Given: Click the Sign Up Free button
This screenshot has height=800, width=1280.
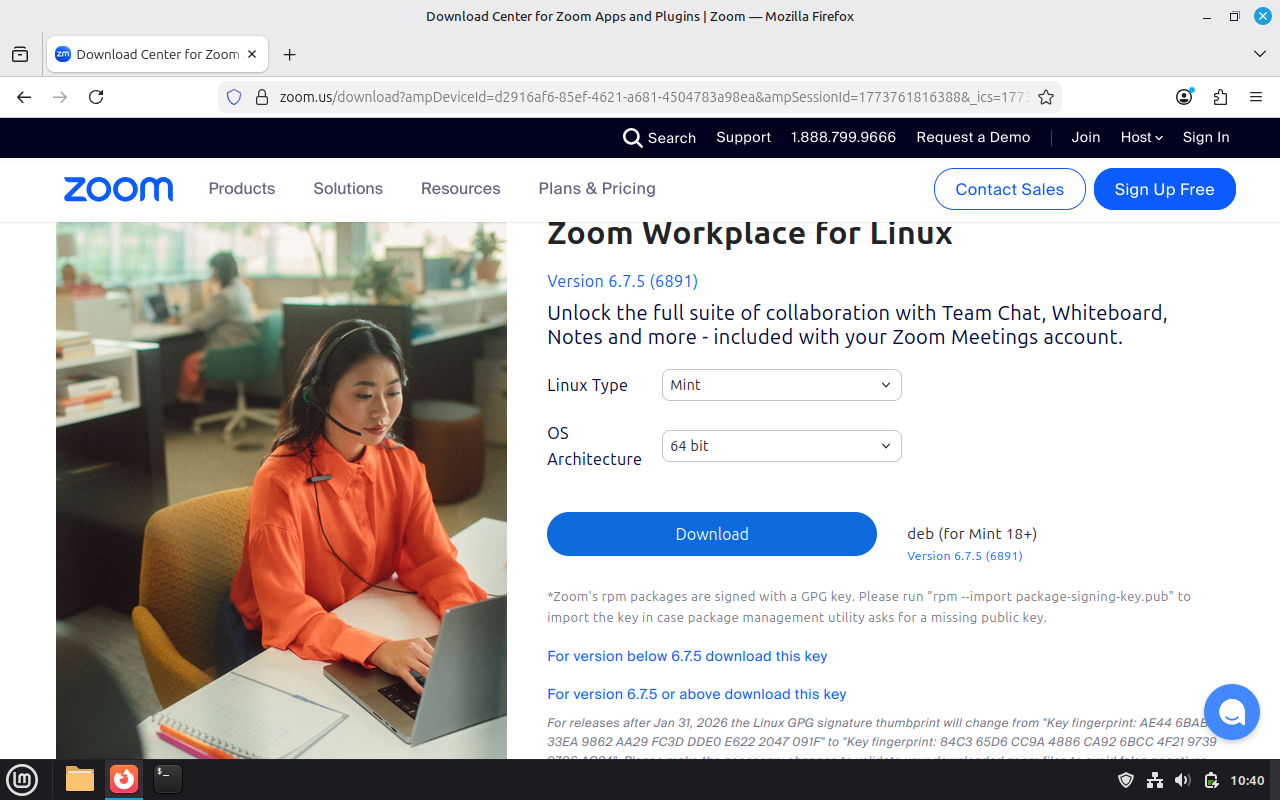Looking at the screenshot, I should pos(1164,189).
